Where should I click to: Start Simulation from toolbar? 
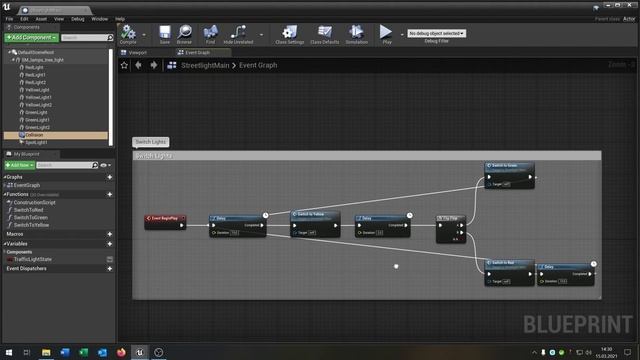tap(356, 33)
